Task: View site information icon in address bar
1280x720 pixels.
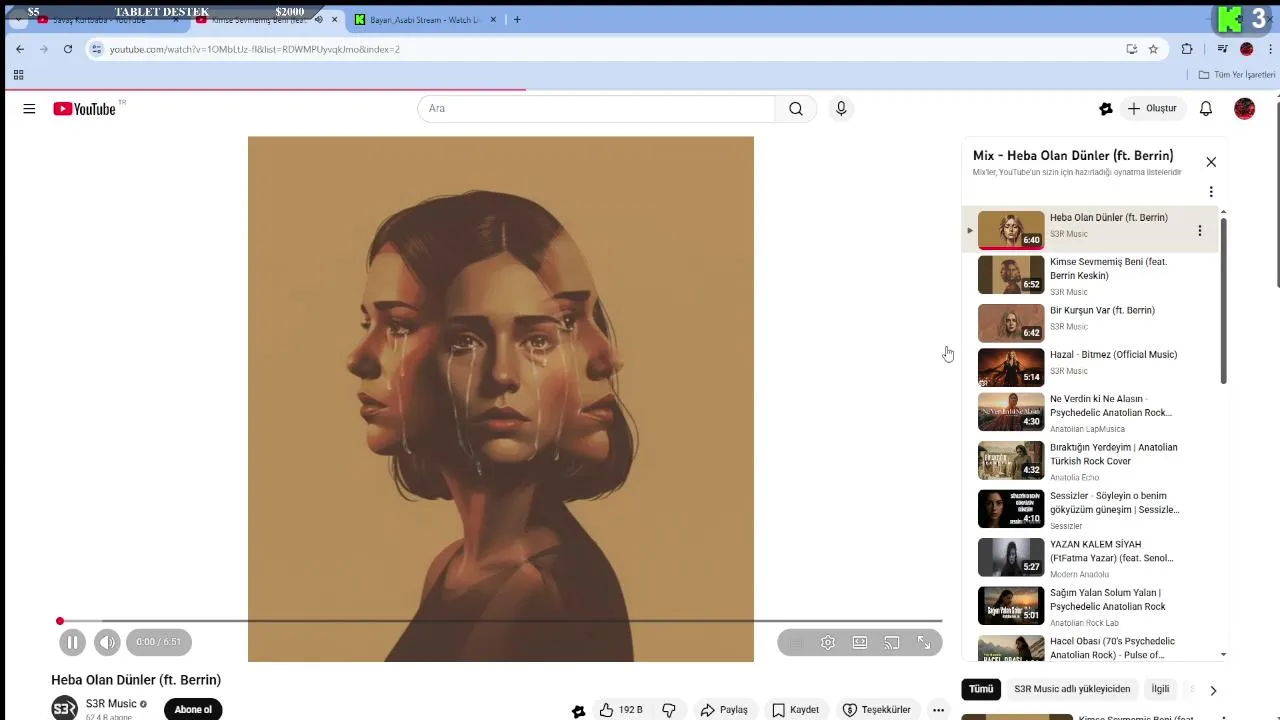Action: click(x=96, y=49)
